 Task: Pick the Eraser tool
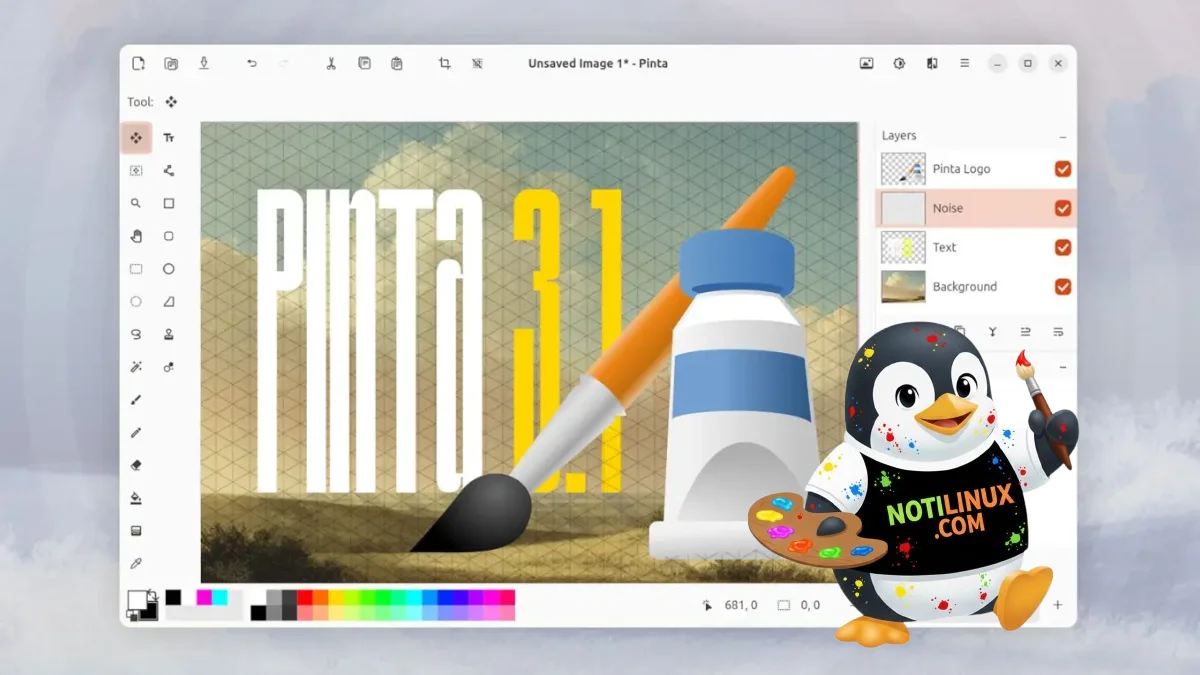[x=136, y=465]
